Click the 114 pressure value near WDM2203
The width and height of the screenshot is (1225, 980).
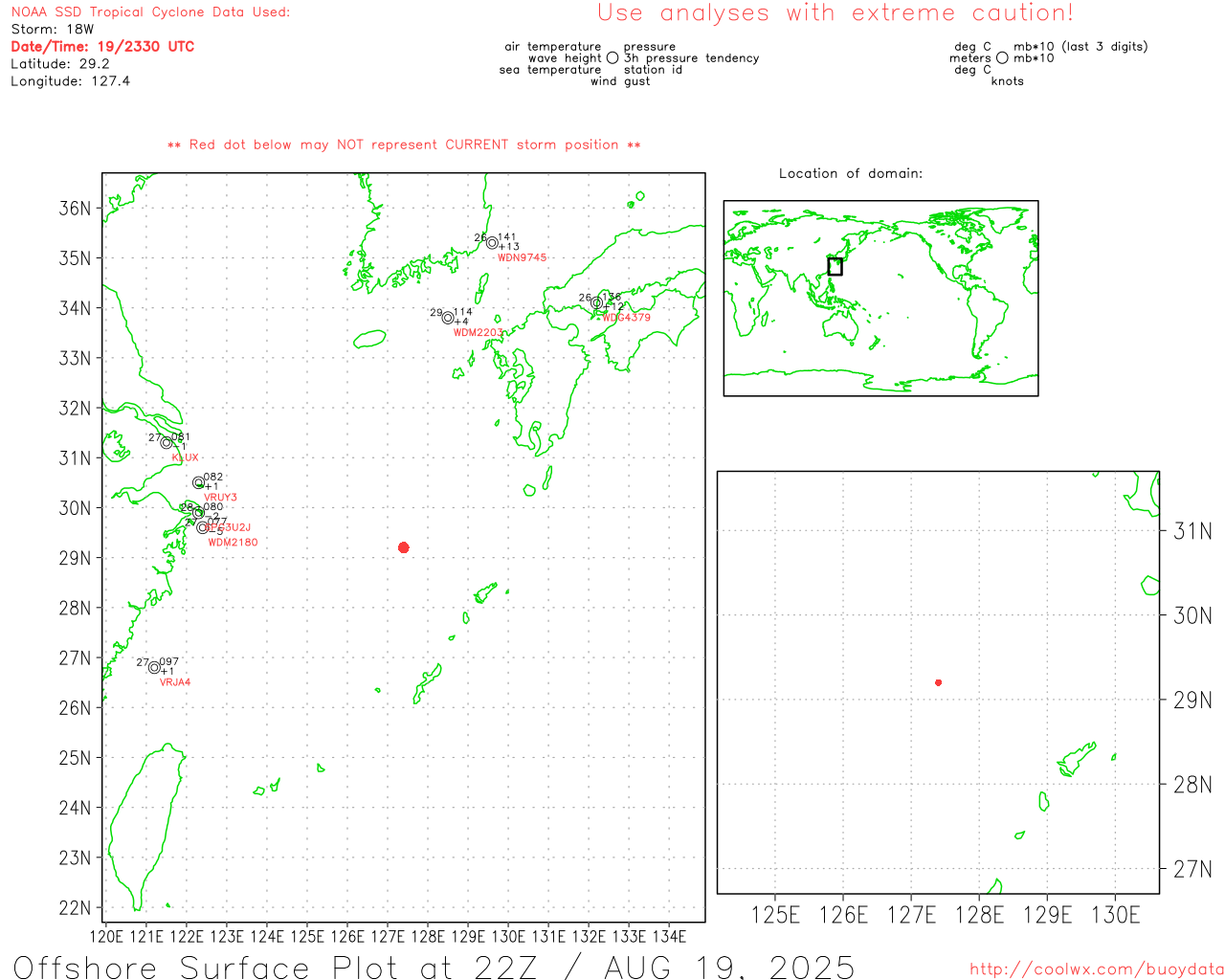(x=463, y=312)
